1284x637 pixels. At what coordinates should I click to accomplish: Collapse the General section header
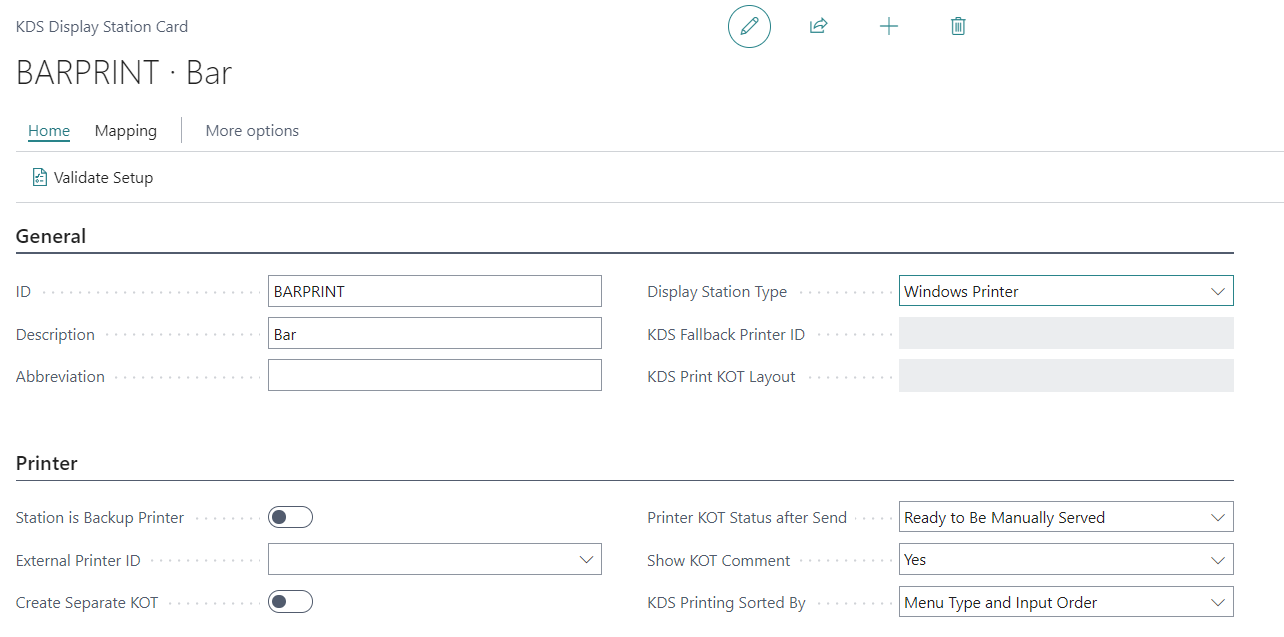(51, 237)
